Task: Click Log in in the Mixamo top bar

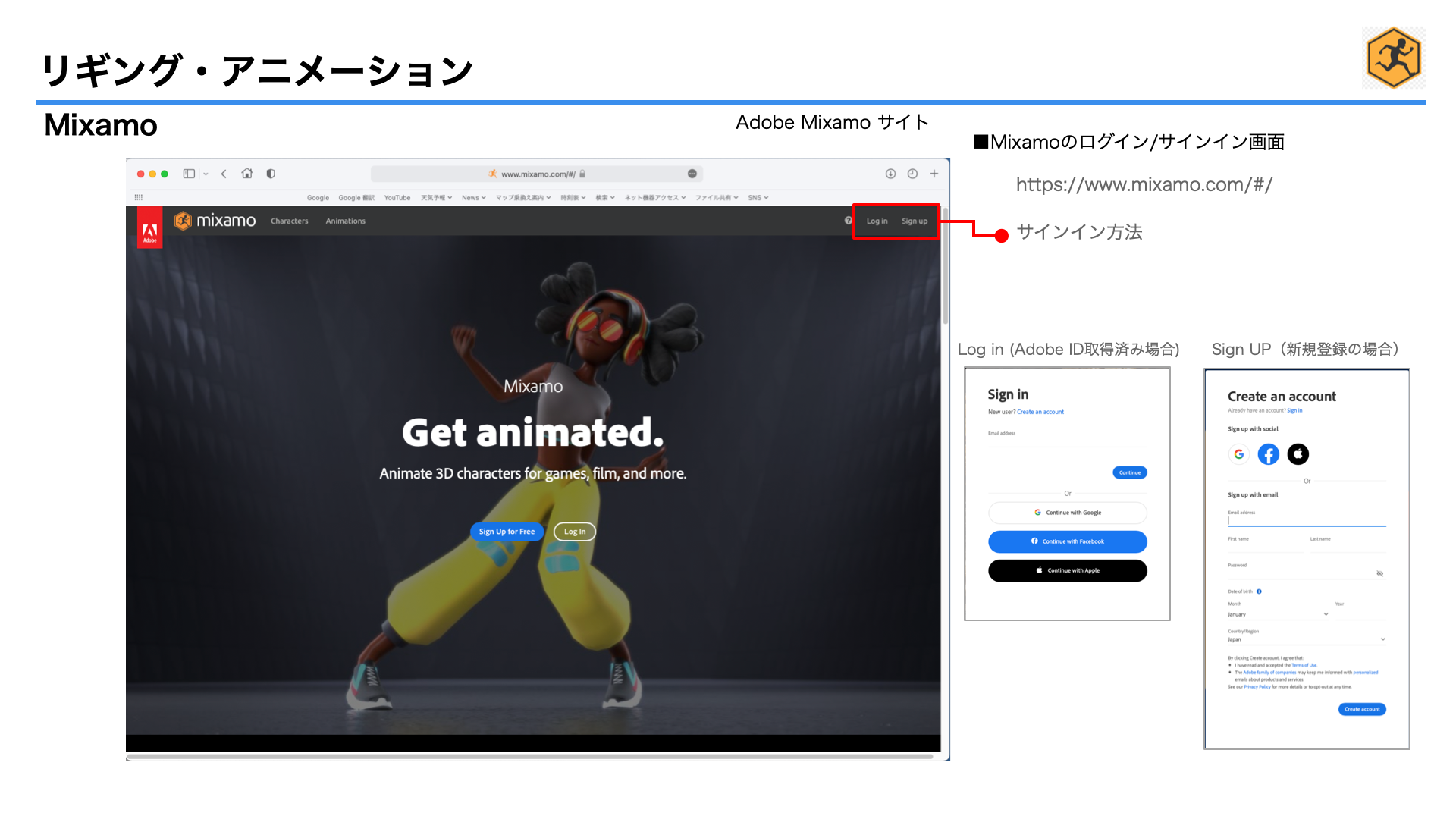Action: point(877,221)
